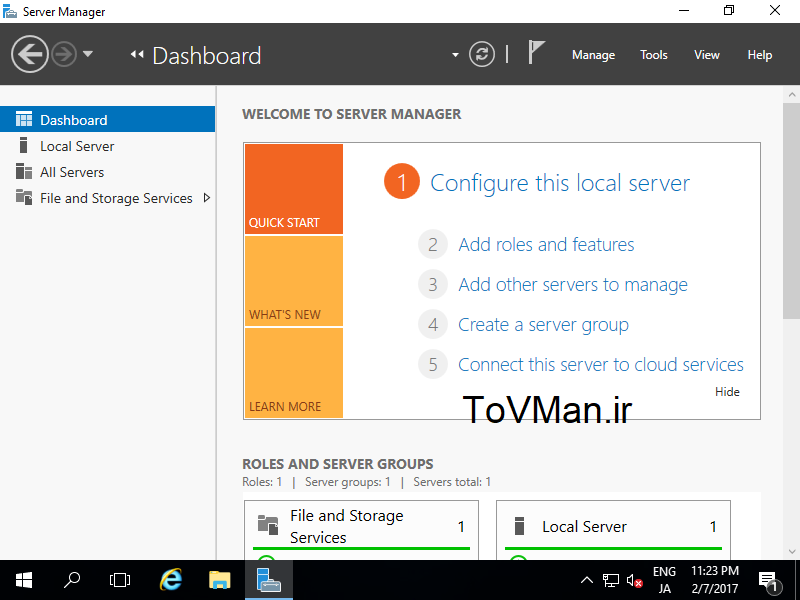The width and height of the screenshot is (800, 600).
Task: Open the navigation history dropdown arrow
Action: tap(88, 54)
